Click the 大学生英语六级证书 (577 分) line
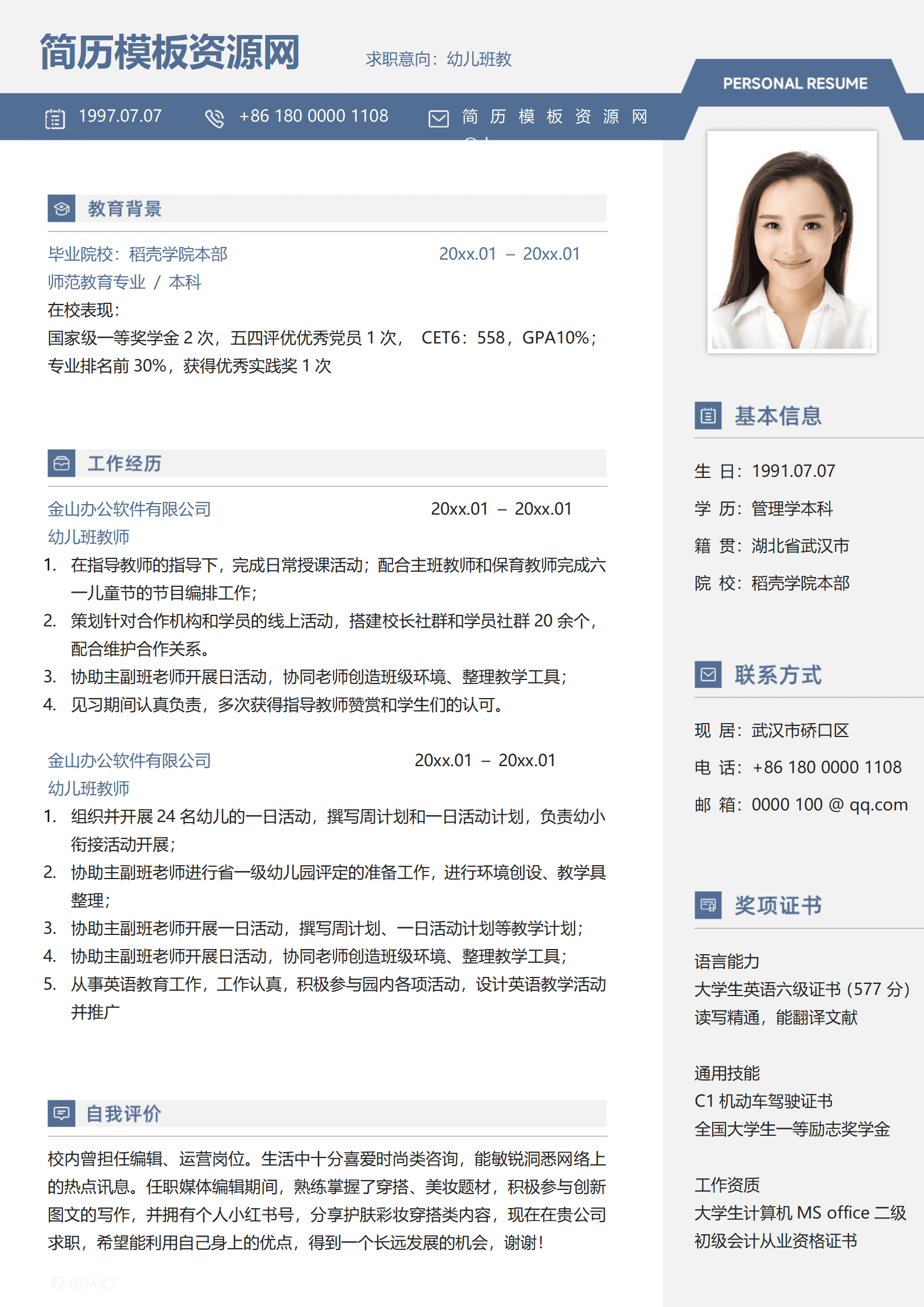This screenshot has width=924, height=1307. click(x=801, y=989)
